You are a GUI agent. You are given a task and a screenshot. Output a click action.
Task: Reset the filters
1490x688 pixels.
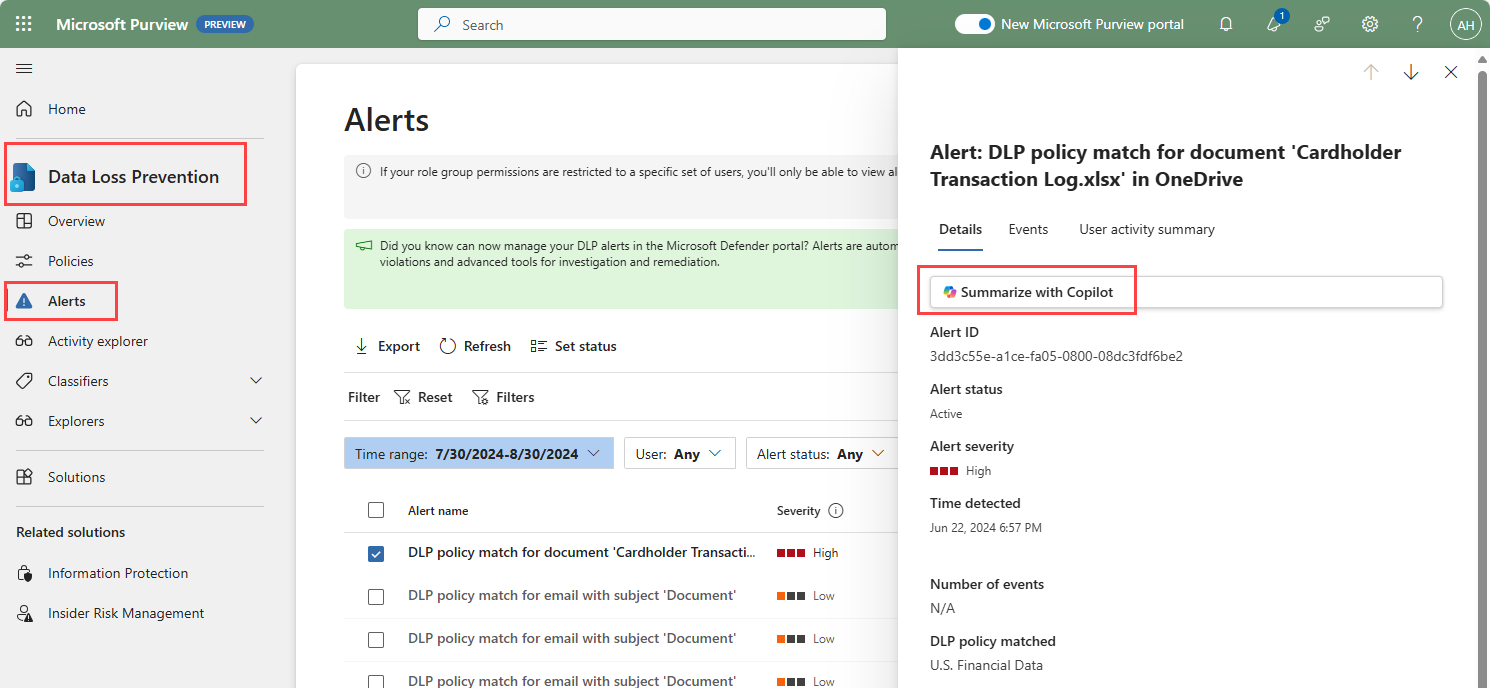point(423,397)
